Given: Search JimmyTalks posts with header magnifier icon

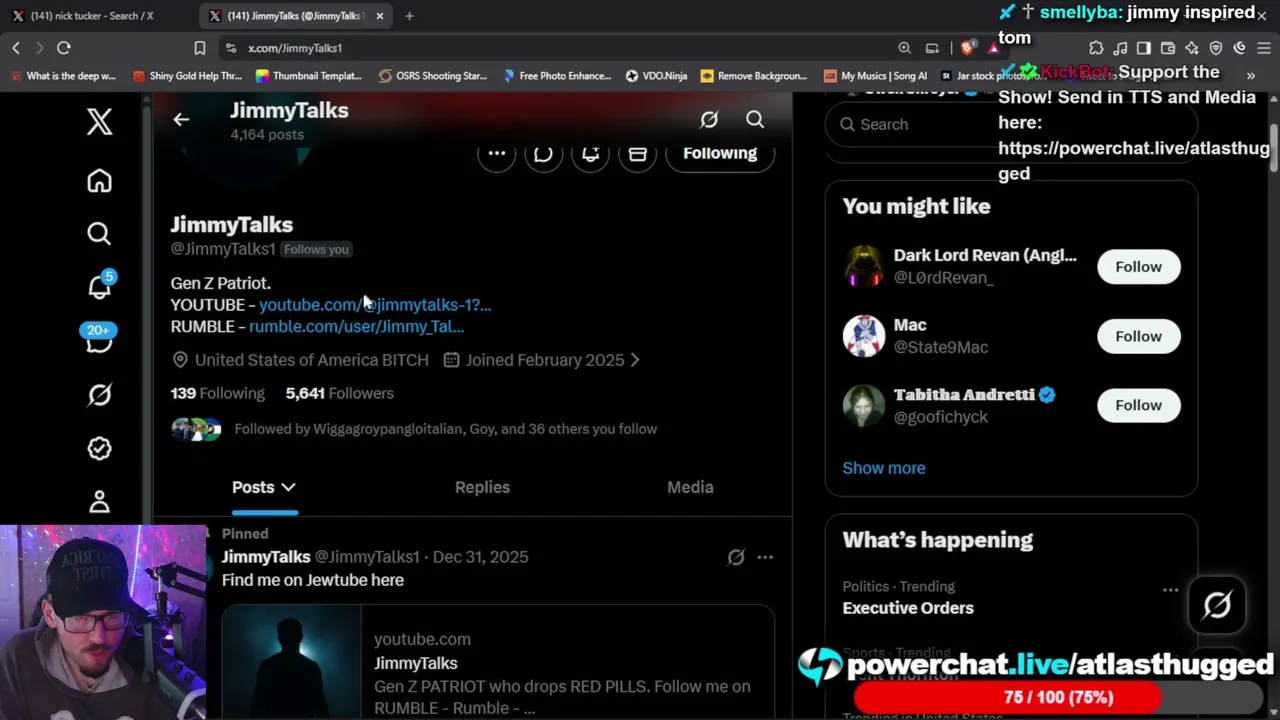Looking at the screenshot, I should (x=755, y=120).
